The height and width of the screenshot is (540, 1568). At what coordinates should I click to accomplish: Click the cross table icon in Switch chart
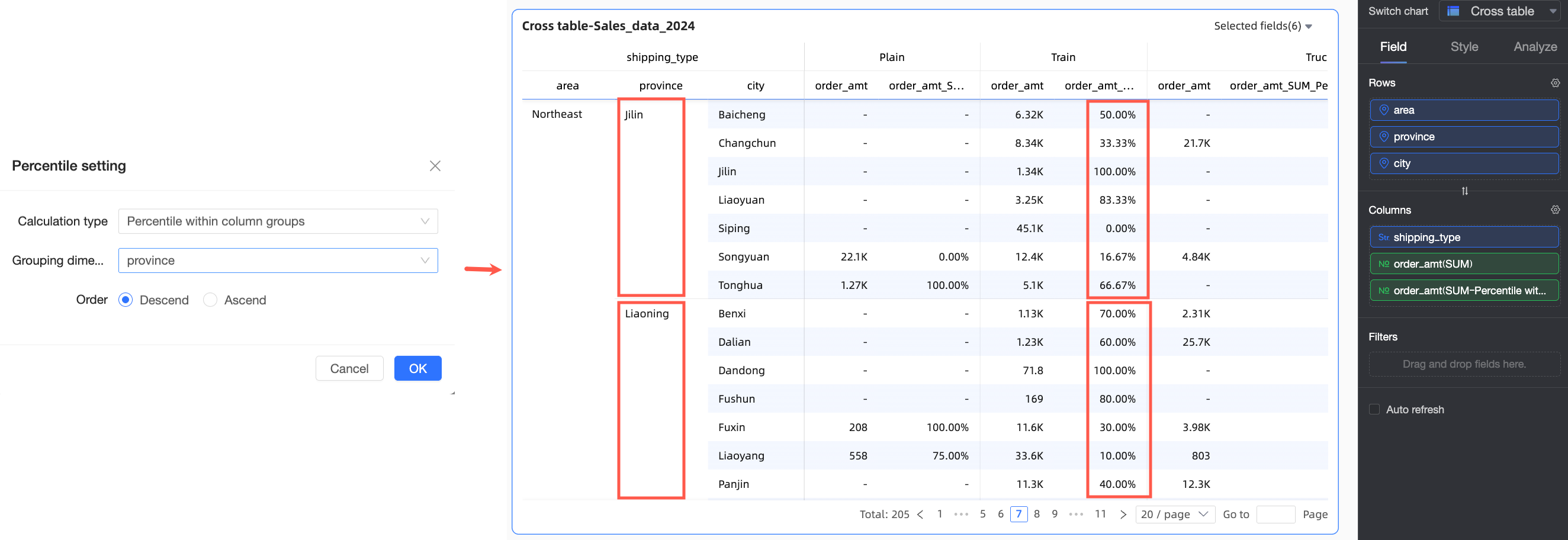[x=1453, y=11]
